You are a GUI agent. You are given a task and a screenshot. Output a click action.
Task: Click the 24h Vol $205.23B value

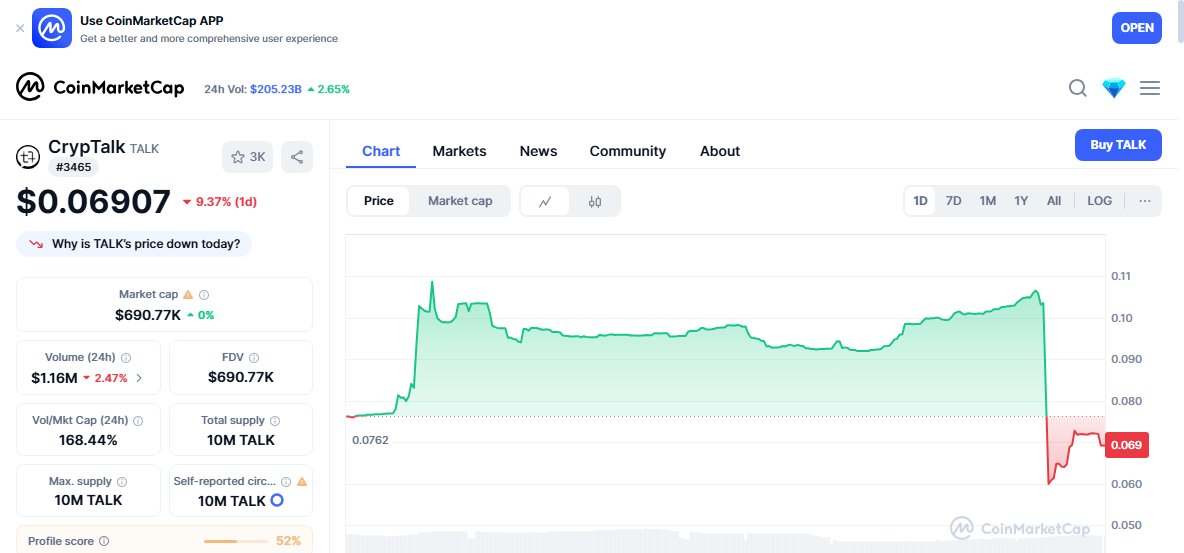click(276, 89)
